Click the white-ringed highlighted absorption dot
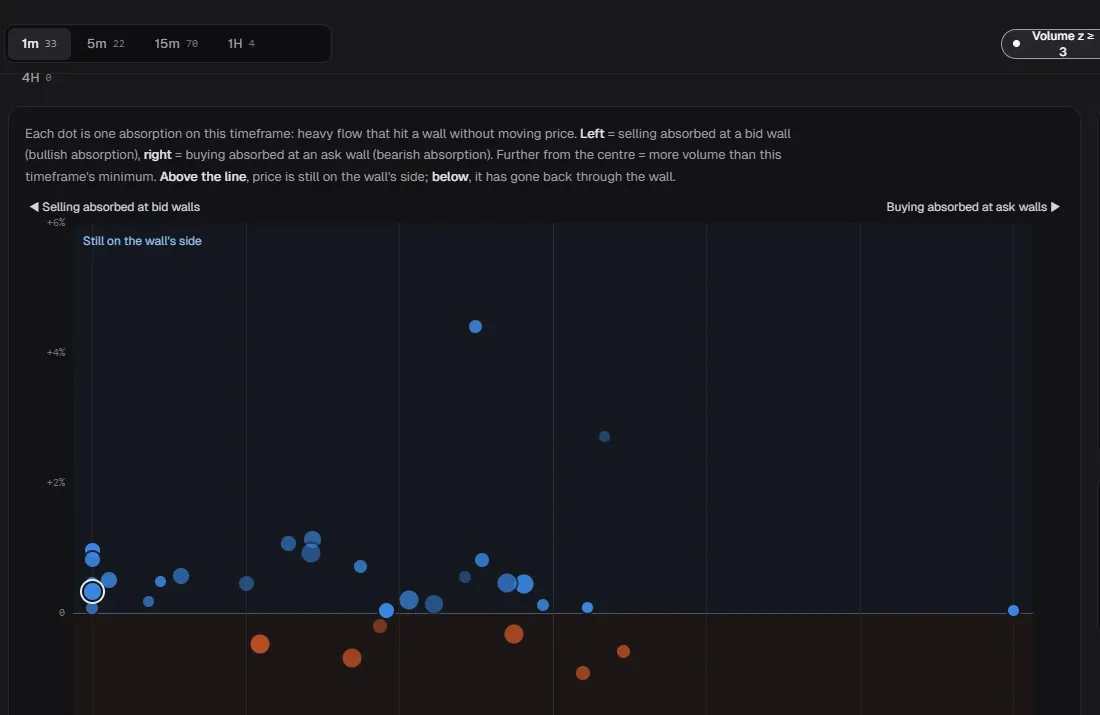The height and width of the screenshot is (715, 1100). coord(92,592)
